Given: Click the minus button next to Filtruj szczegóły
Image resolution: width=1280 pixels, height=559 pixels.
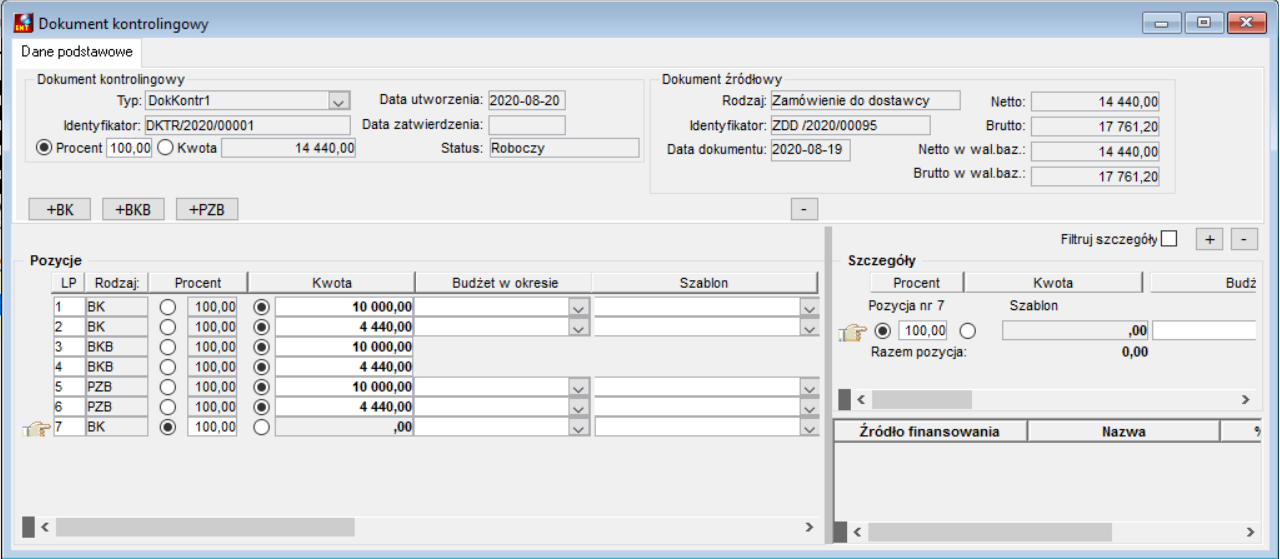Looking at the screenshot, I should [x=1244, y=239].
